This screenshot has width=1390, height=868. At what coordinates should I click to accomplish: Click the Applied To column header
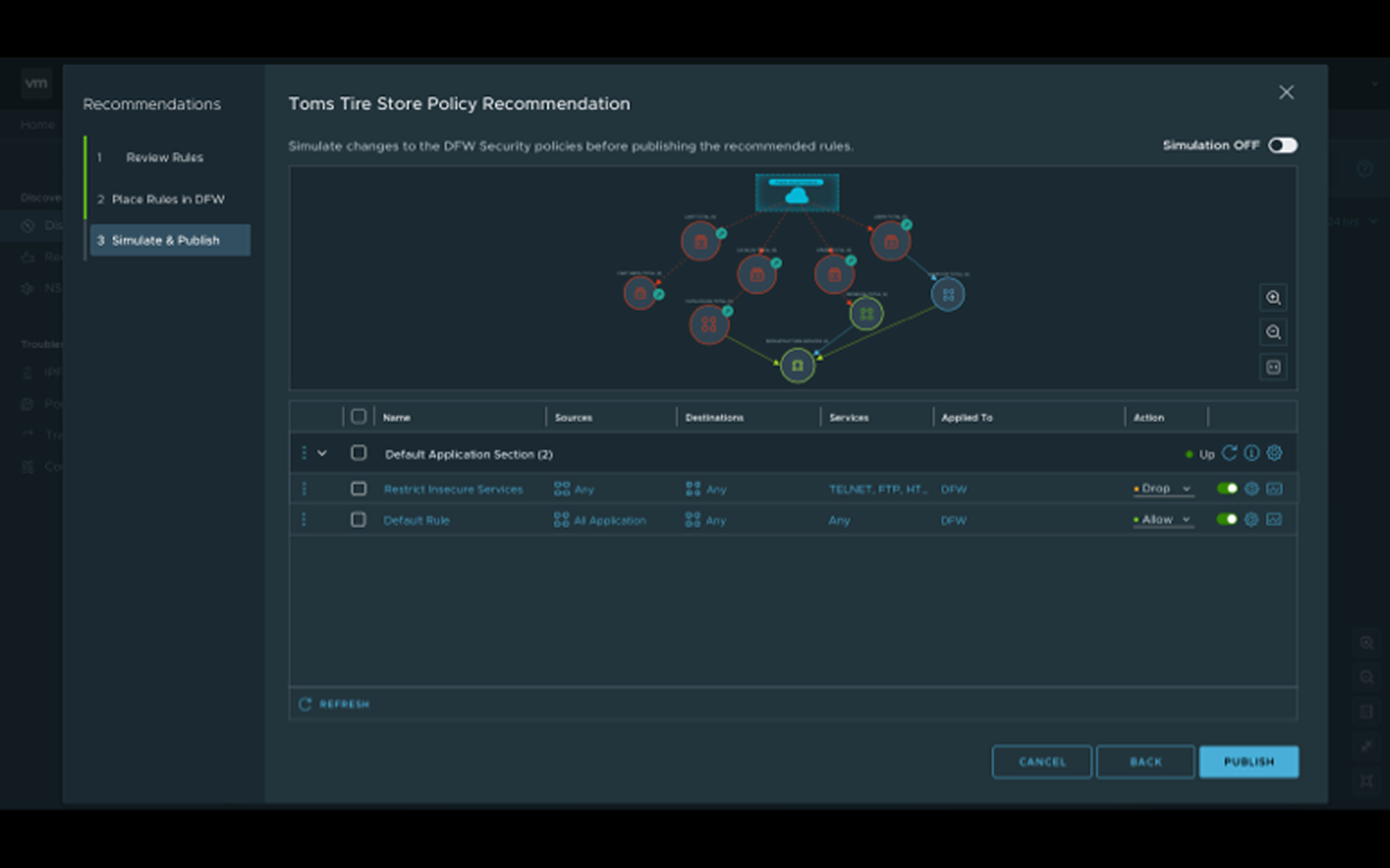click(967, 418)
